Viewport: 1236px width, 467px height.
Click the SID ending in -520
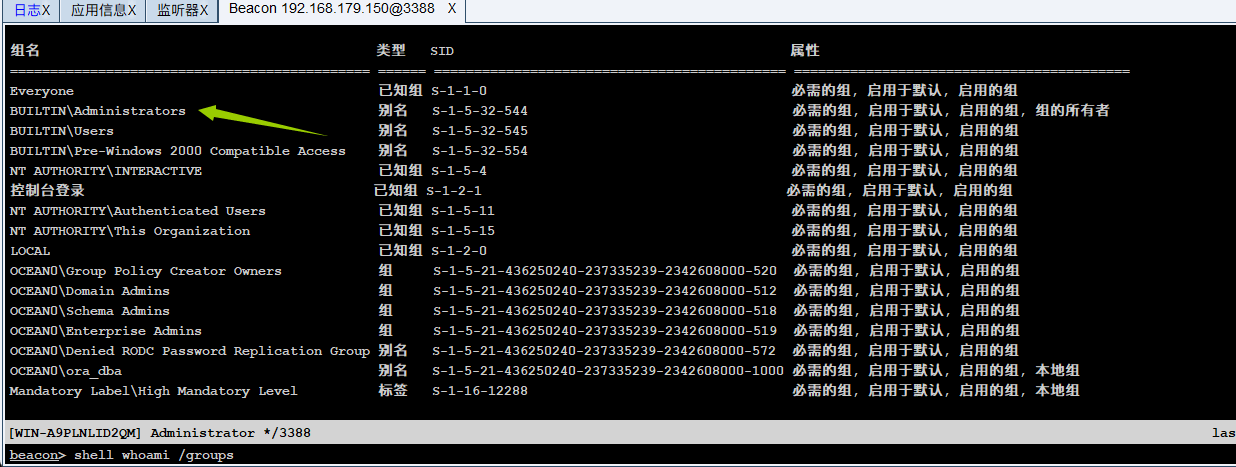click(605, 271)
